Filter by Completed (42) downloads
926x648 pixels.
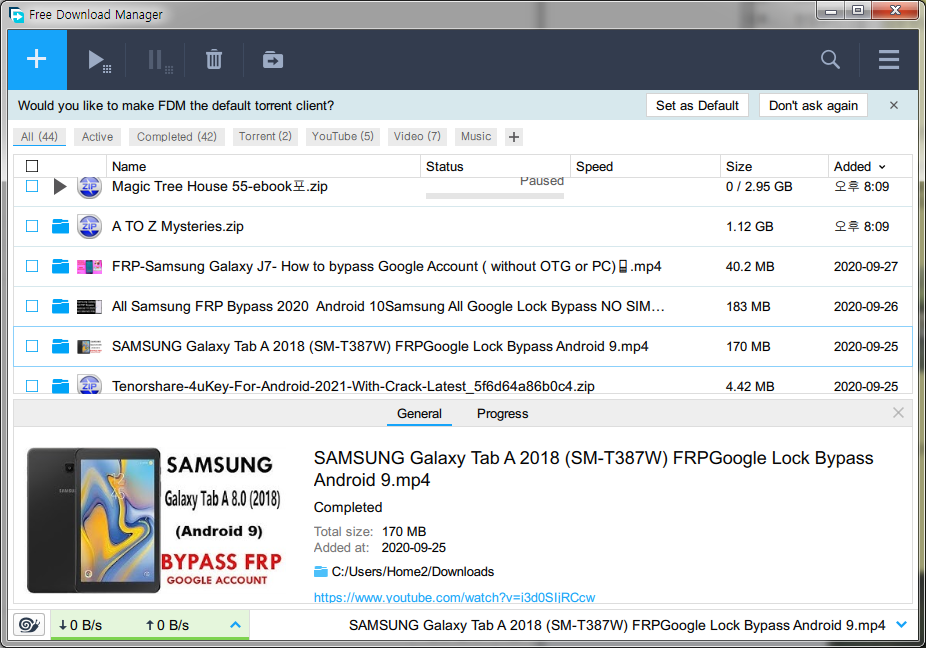(177, 136)
